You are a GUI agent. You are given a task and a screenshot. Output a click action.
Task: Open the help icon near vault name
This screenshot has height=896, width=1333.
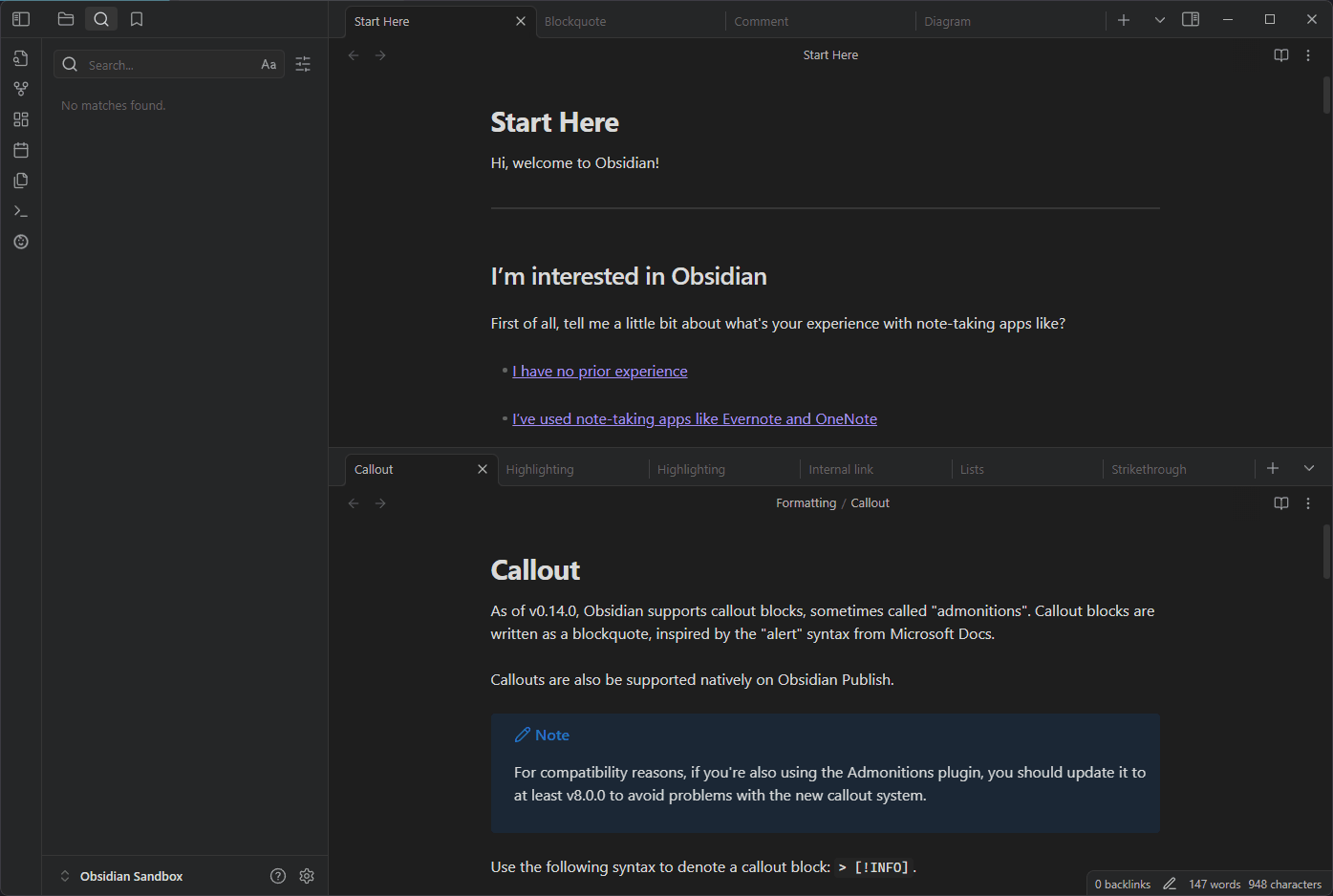[278, 876]
